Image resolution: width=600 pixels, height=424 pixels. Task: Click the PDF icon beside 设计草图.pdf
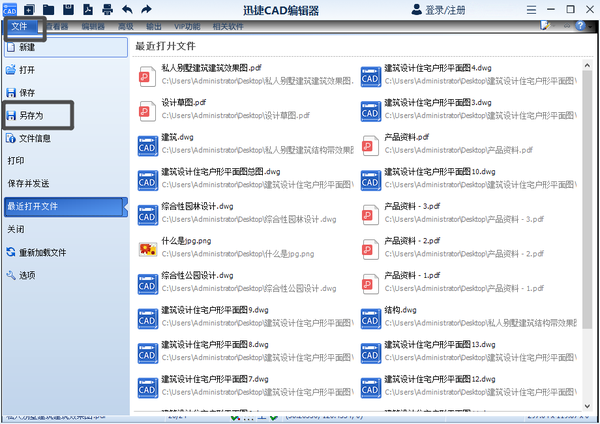tap(147, 111)
